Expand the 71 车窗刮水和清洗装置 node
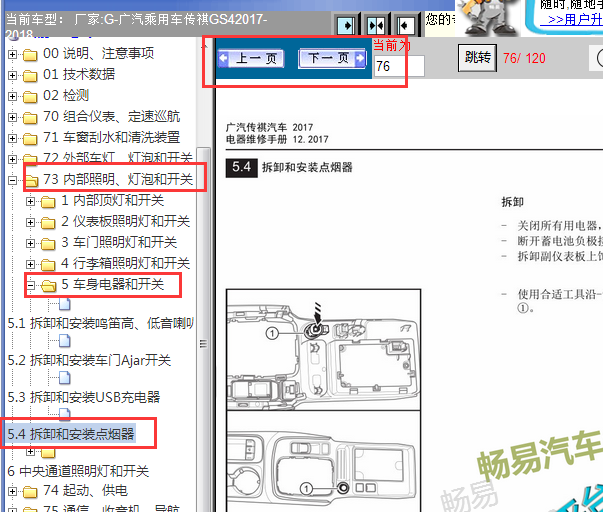Screen dimensions: 603x512 point(12,138)
